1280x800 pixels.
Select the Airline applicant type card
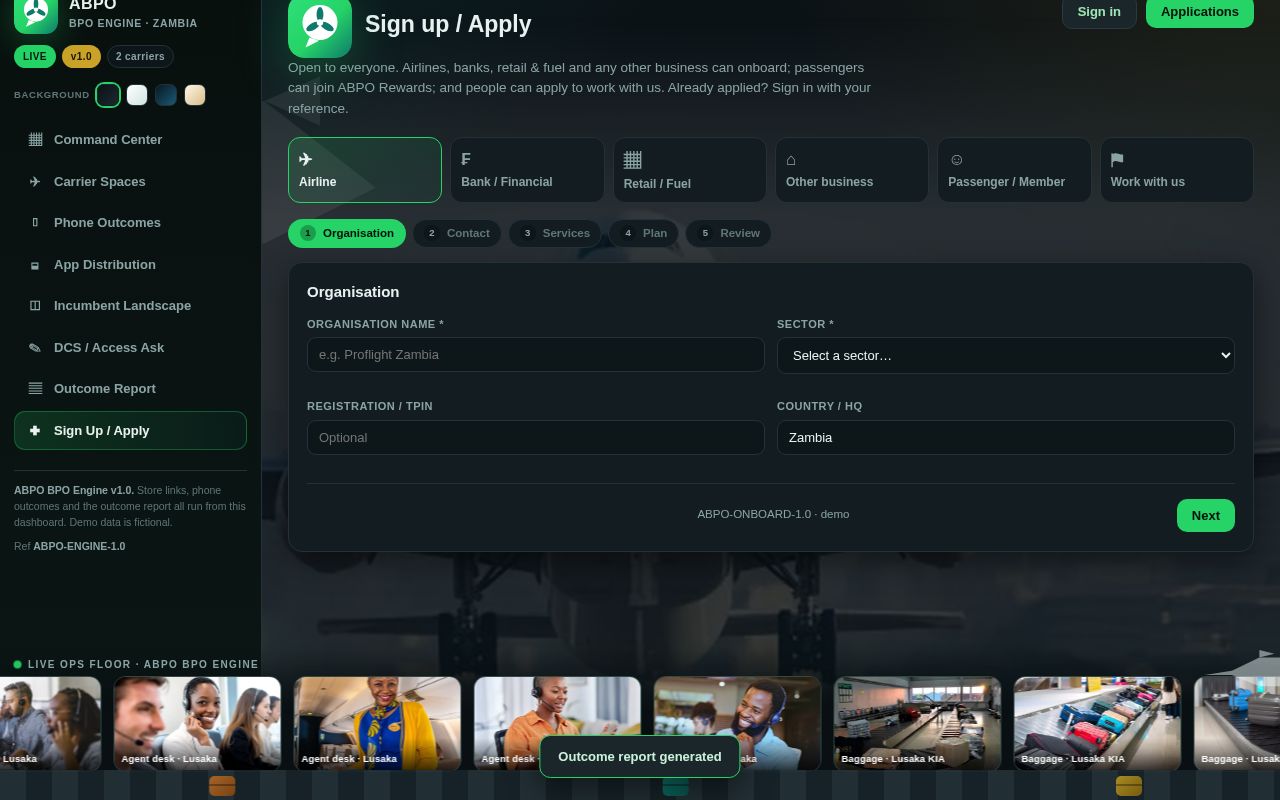point(365,170)
